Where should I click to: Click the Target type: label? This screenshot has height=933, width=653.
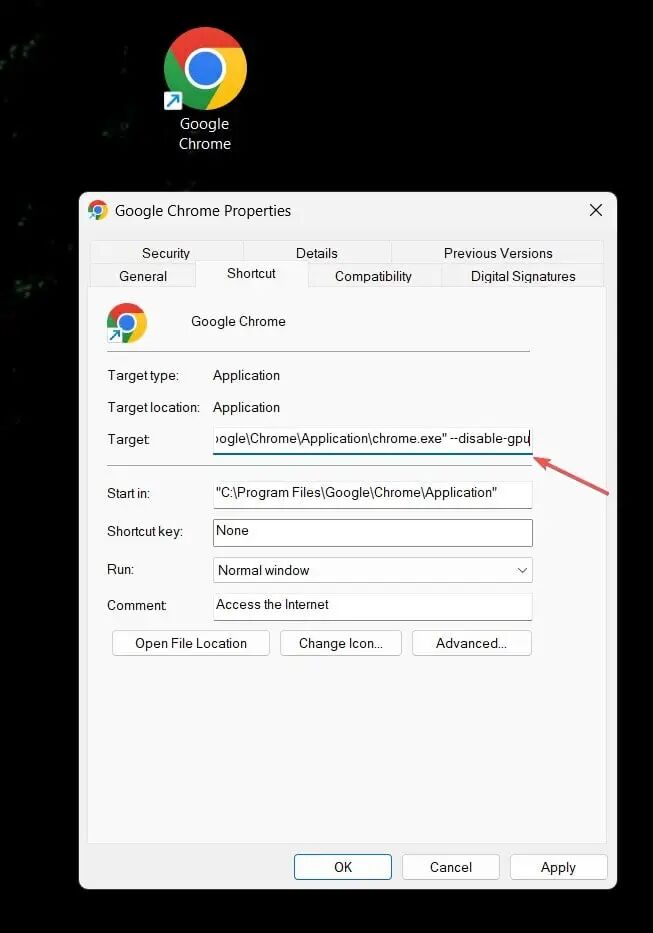[x=143, y=375]
